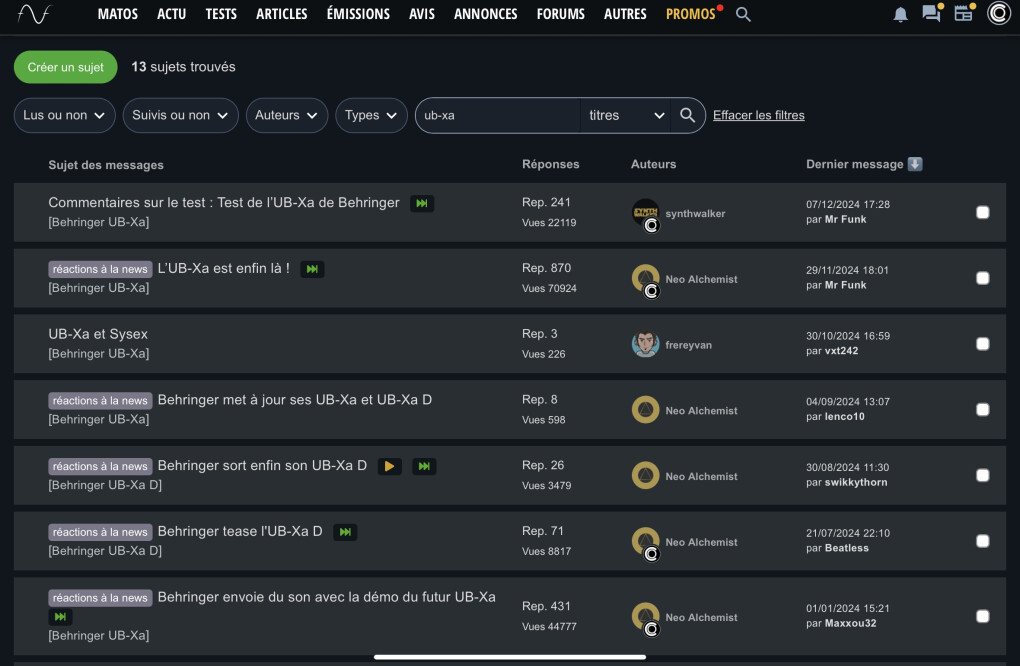
Task: Jump to last page of Commentaires sur le test
Action: [422, 204]
